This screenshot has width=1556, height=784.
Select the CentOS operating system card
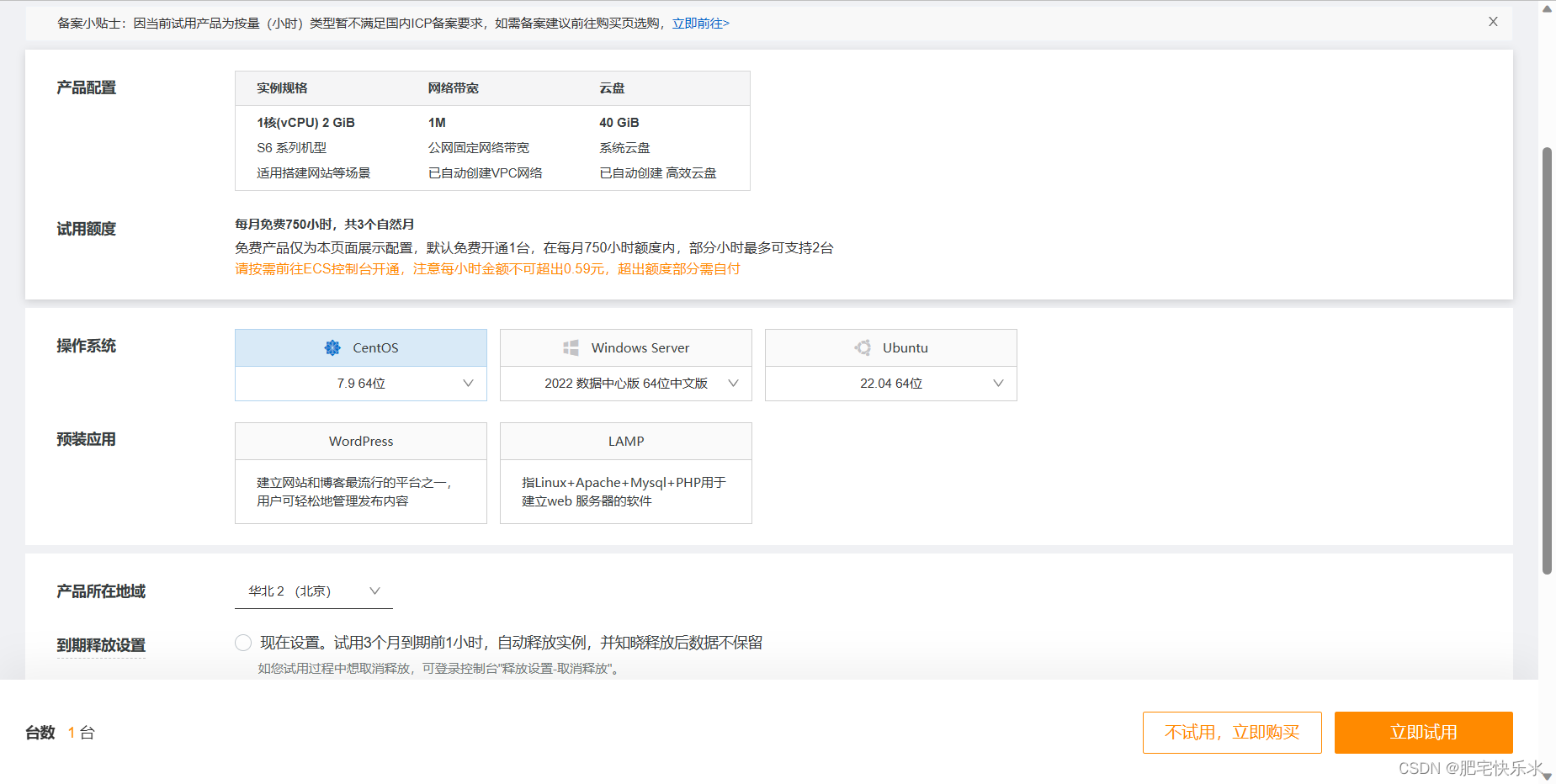(361, 347)
